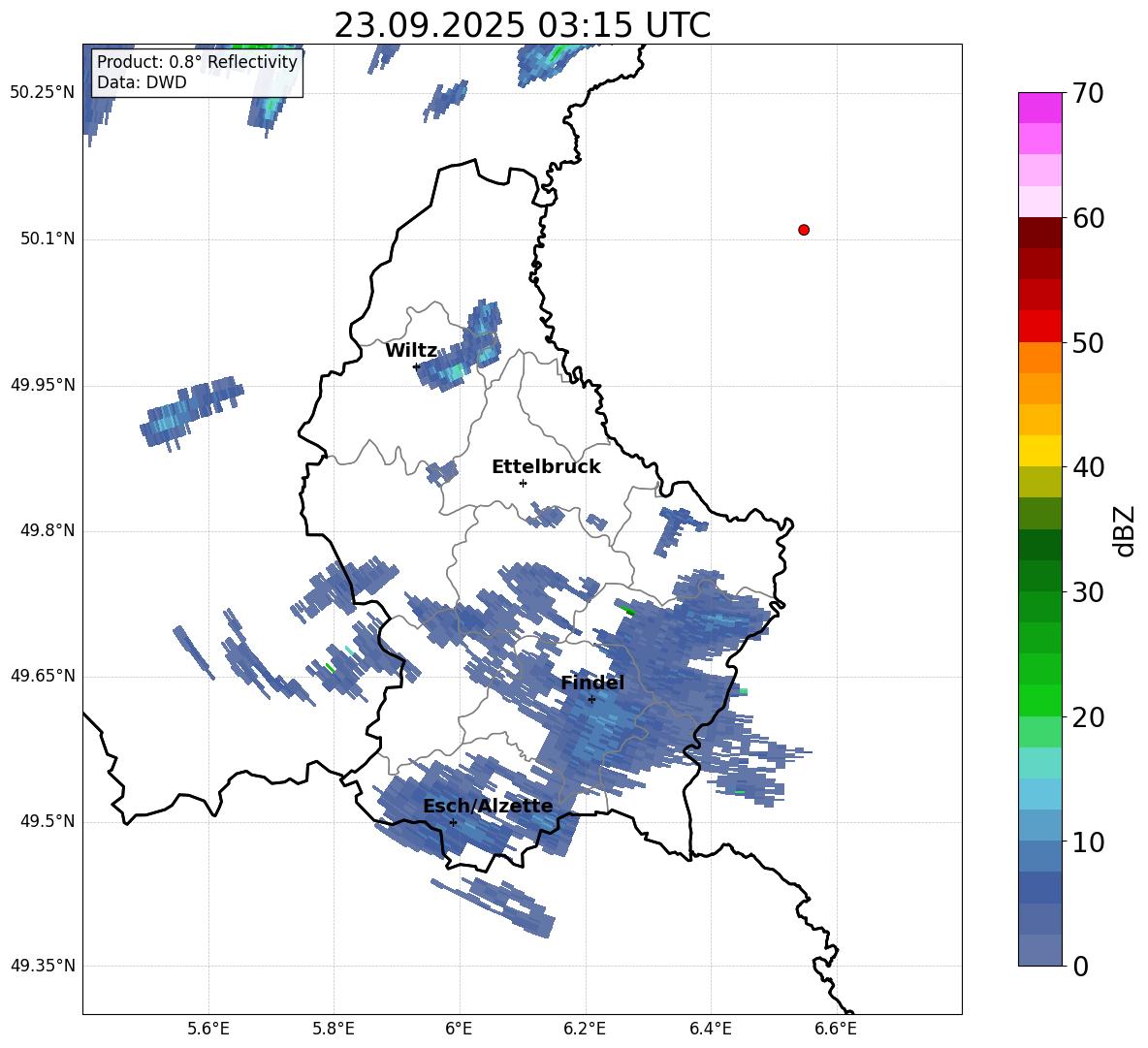Pick the dark green colorbar segment above 30 dBZ
This screenshot has height=1048, width=1148.
click(x=1039, y=576)
